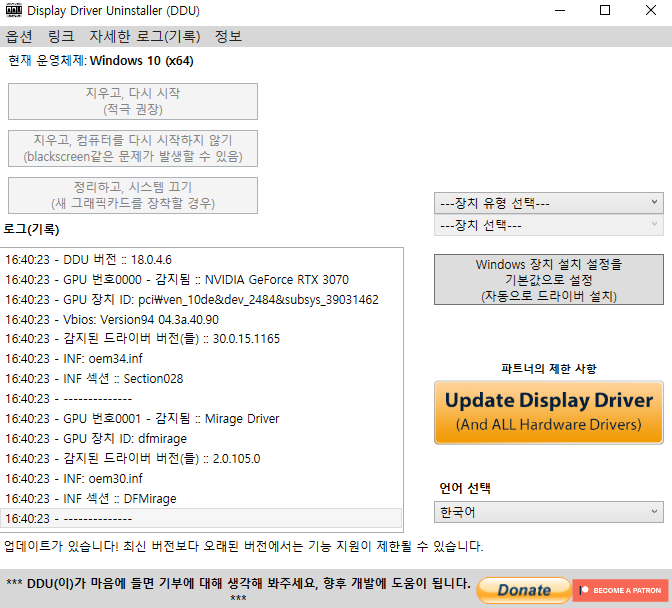This screenshot has width=672, height=608.
Task: Click the 파트너의 제한 사항 label
Action: 549,368
